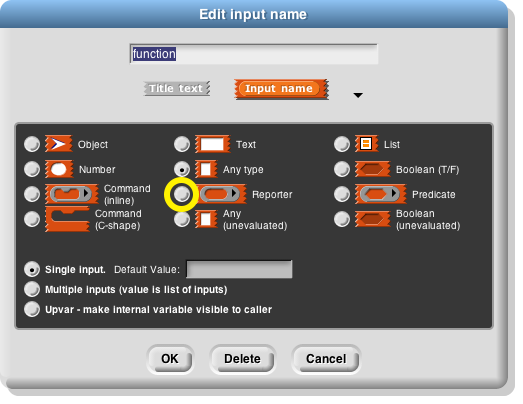Collapse the slot types with the black arrow
This screenshot has height=404, width=523.
pos(358,95)
